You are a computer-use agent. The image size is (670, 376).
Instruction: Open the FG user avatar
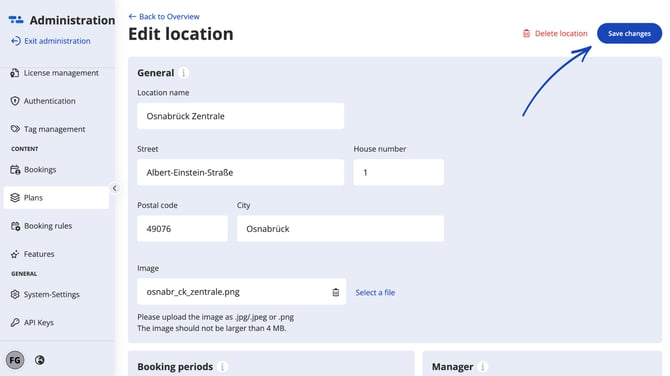point(15,360)
